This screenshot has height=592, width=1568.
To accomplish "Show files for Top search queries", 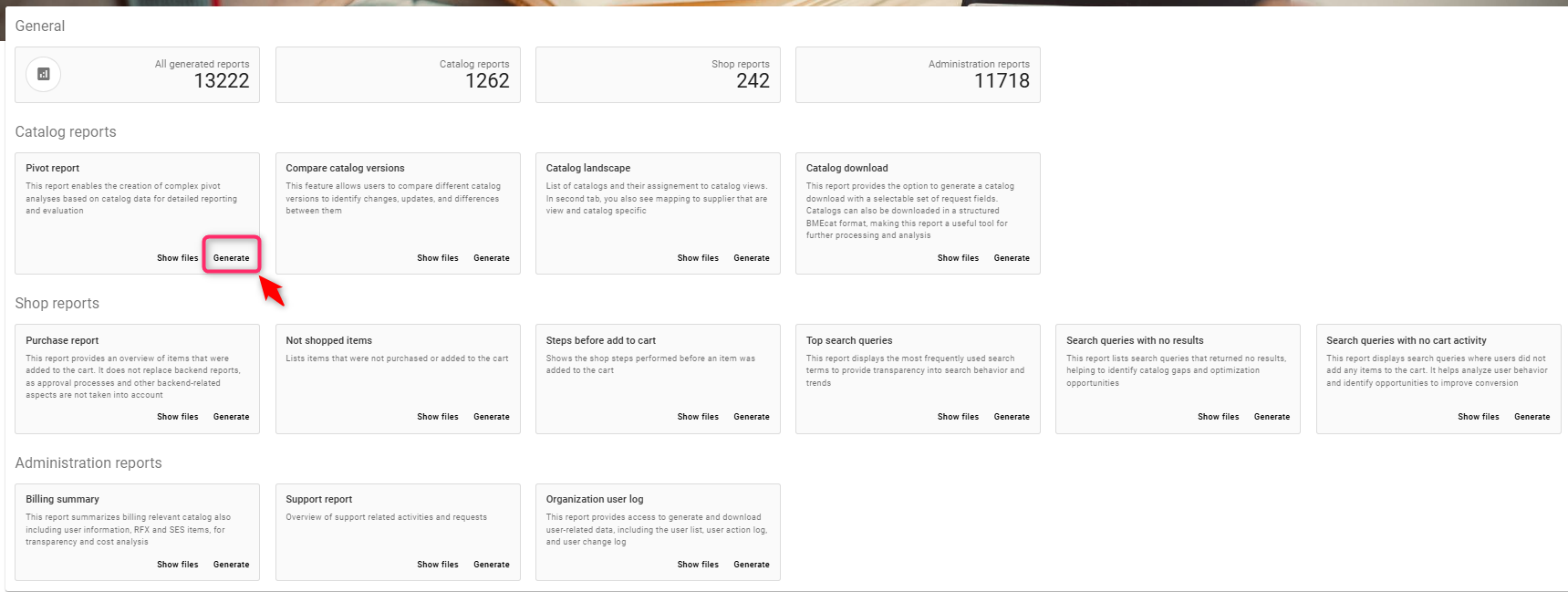I will pos(958,417).
